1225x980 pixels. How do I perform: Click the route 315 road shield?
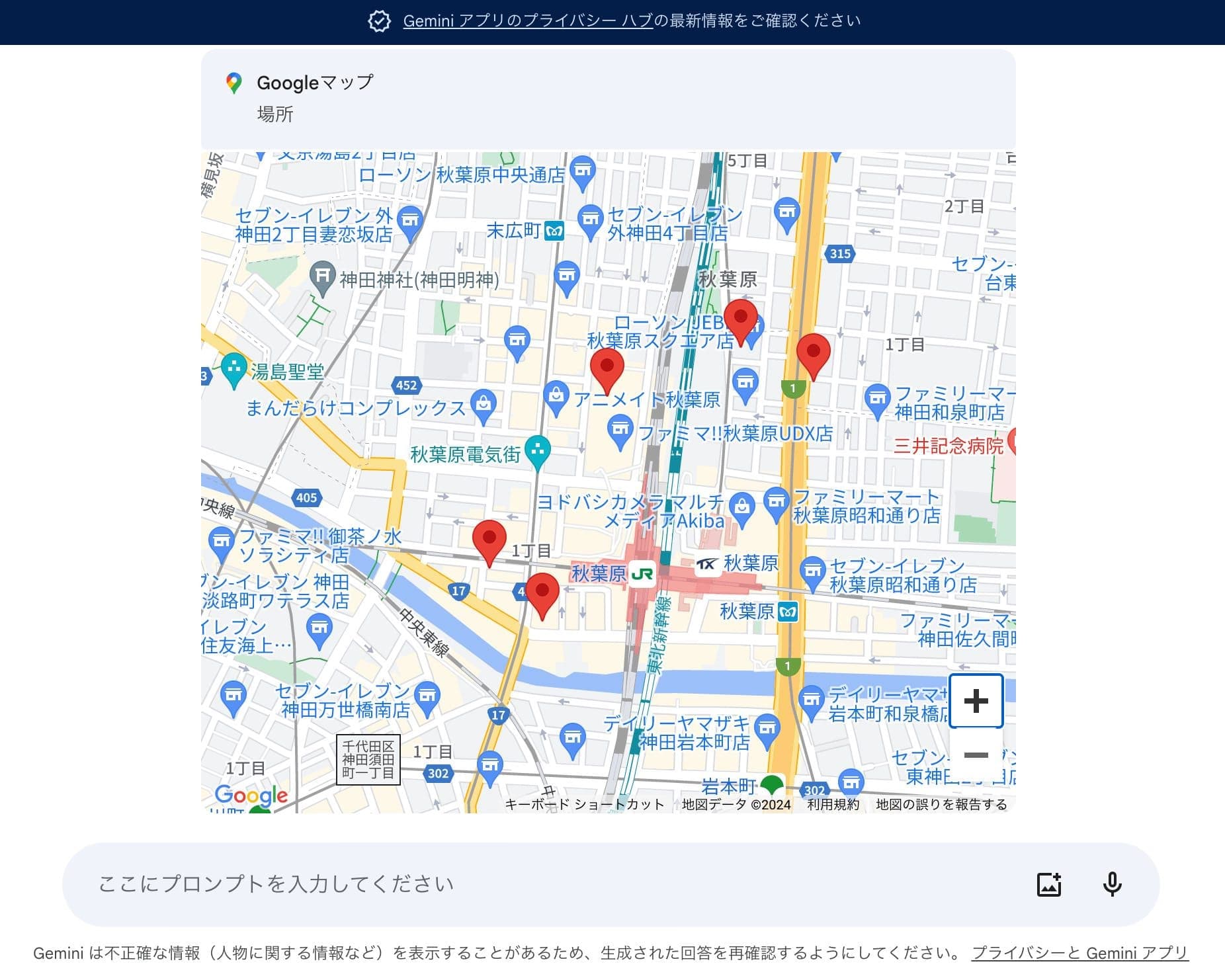840,253
